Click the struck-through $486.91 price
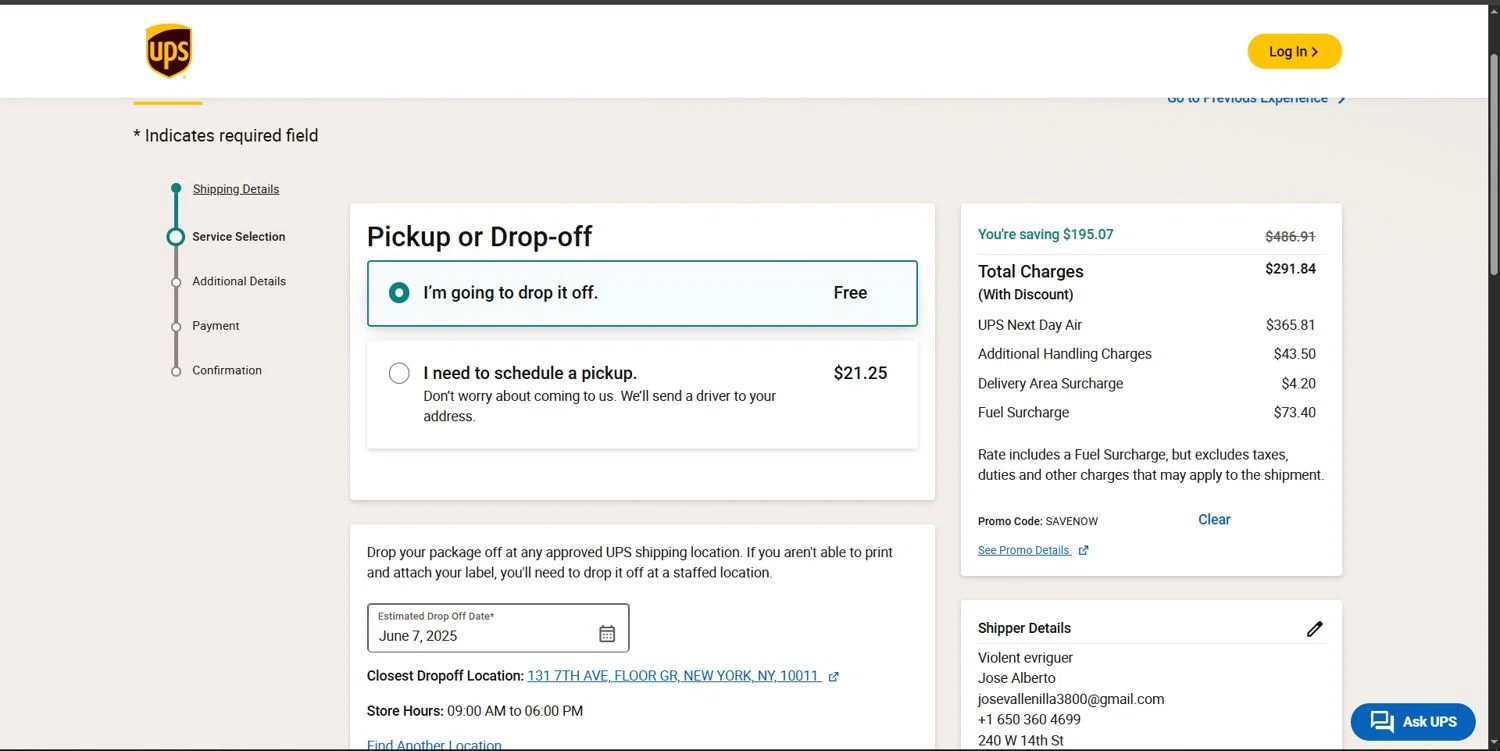The height and width of the screenshot is (751, 1500). (1290, 237)
